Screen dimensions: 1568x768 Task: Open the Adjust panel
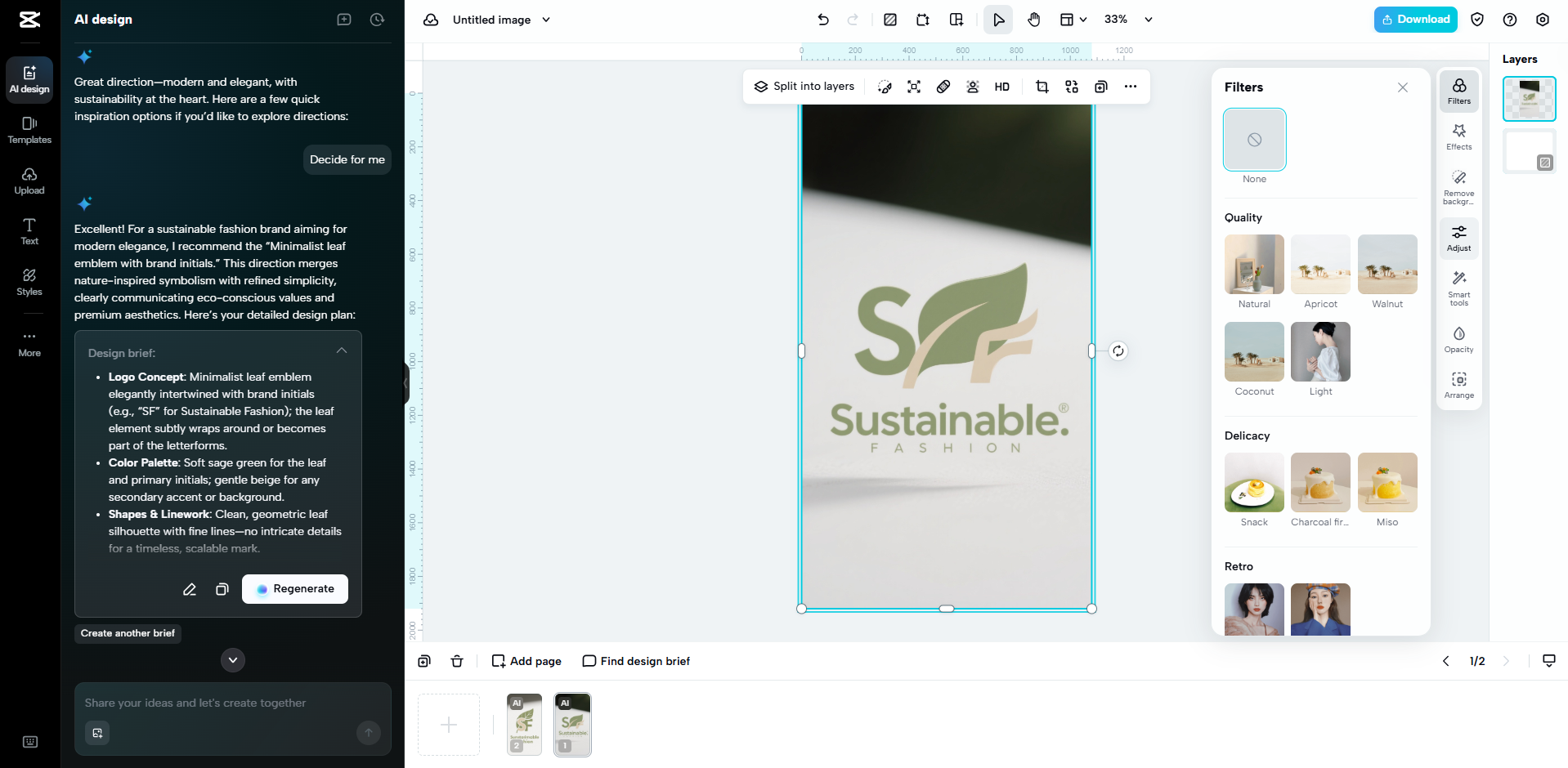pyautogui.click(x=1458, y=238)
